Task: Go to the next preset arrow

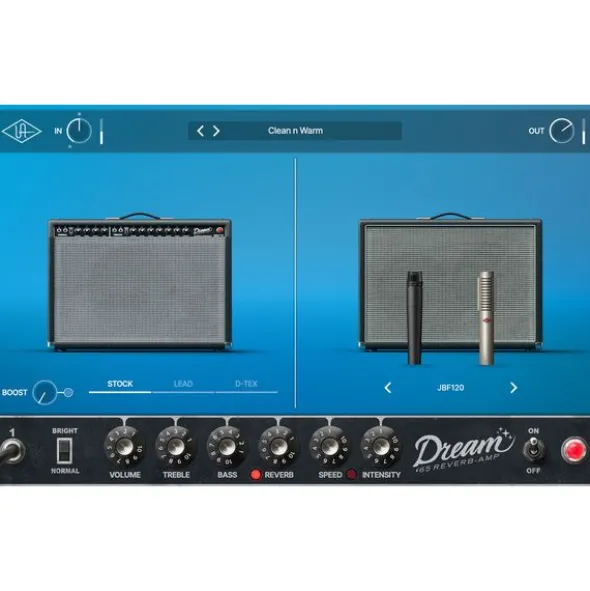Action: point(216,131)
